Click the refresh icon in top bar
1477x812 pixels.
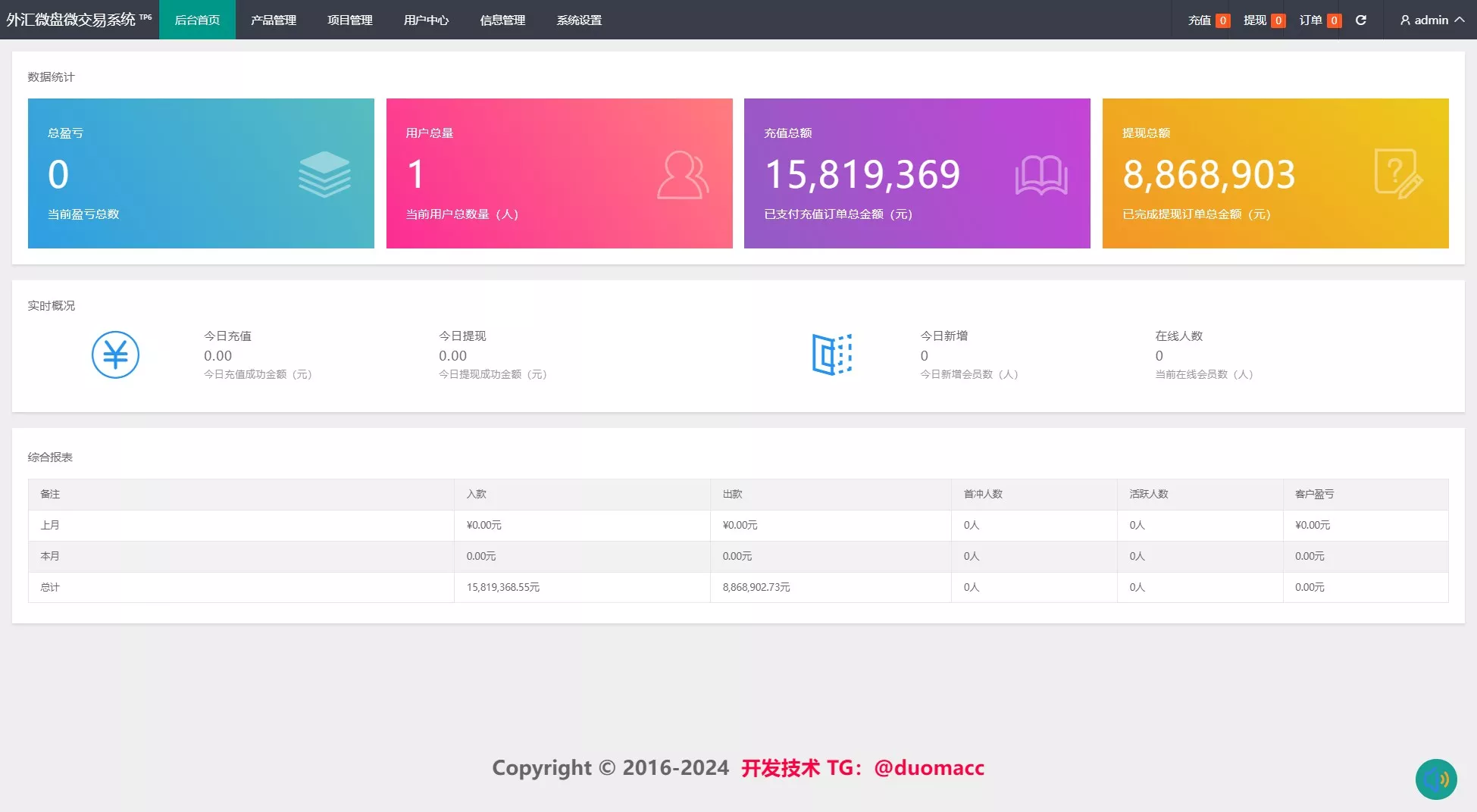coord(1360,20)
